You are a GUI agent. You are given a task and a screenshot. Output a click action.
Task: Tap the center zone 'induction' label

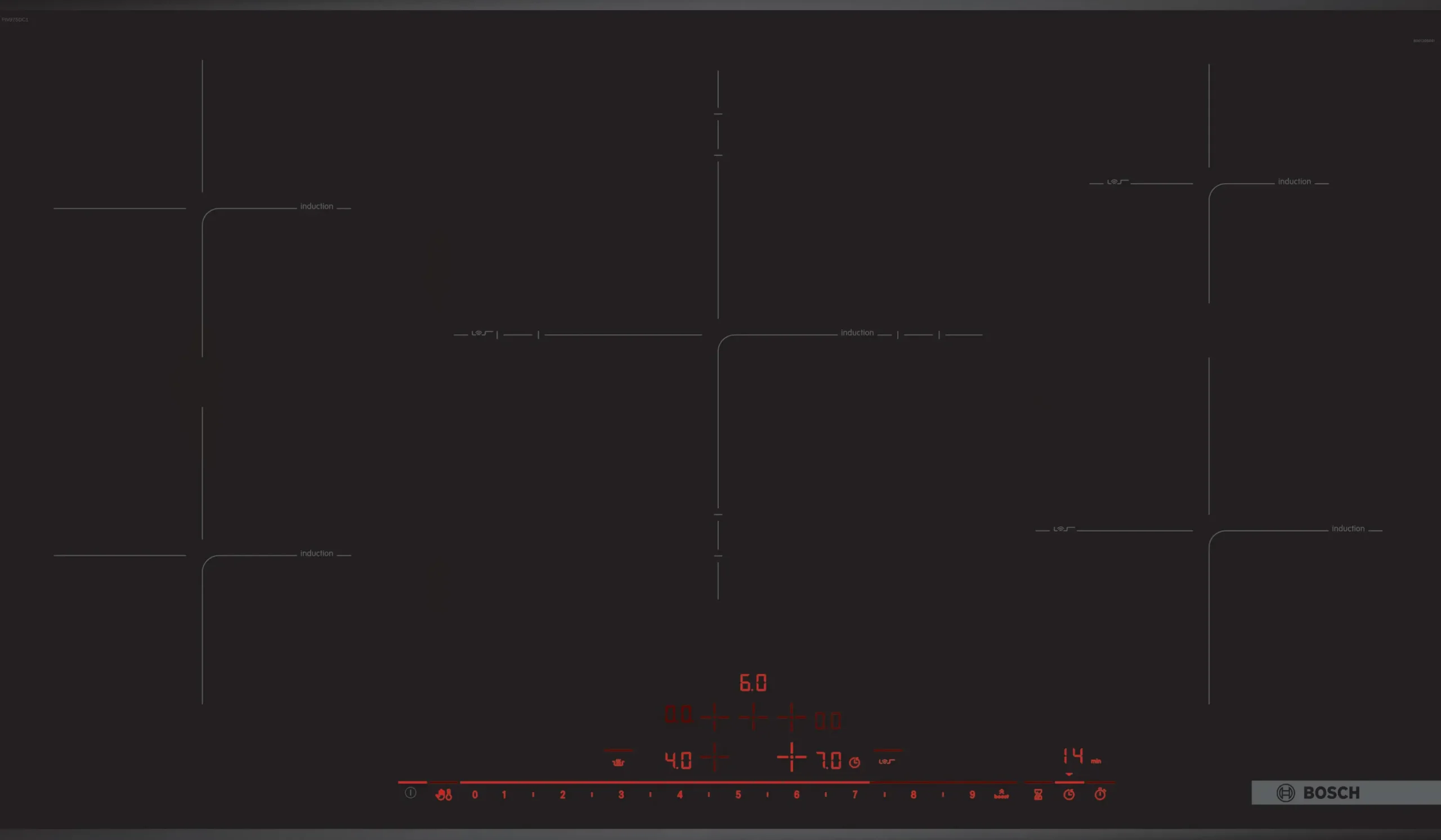(857, 333)
